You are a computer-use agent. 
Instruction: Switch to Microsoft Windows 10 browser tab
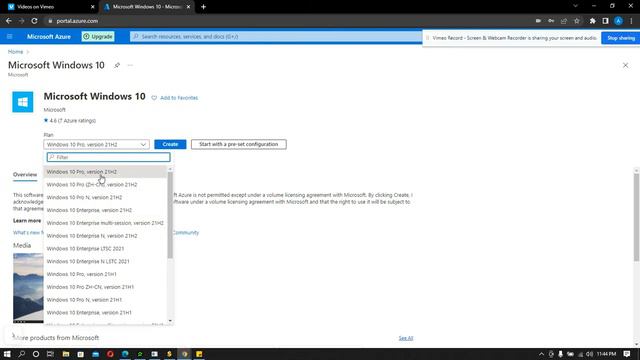[147, 7]
